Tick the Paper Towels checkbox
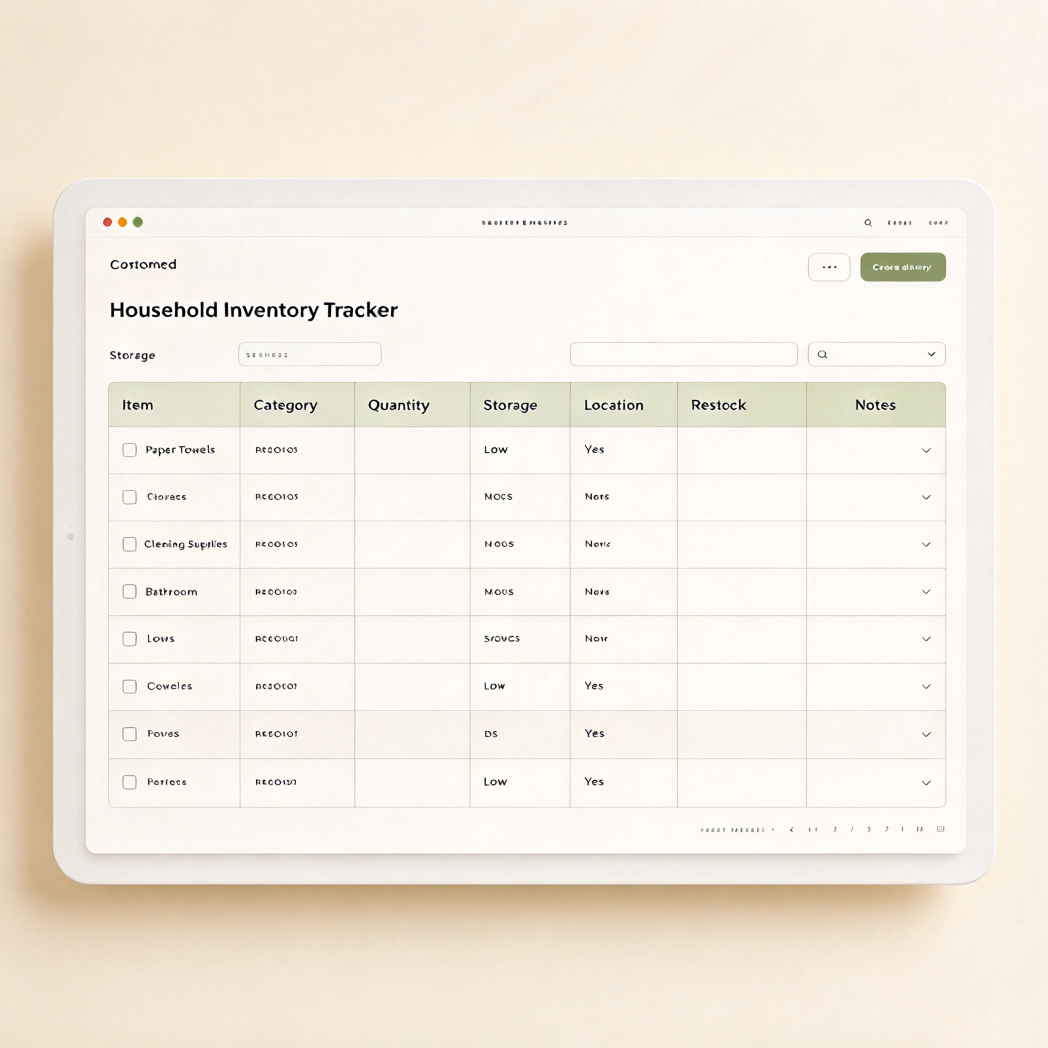1048x1048 pixels. pos(130,450)
